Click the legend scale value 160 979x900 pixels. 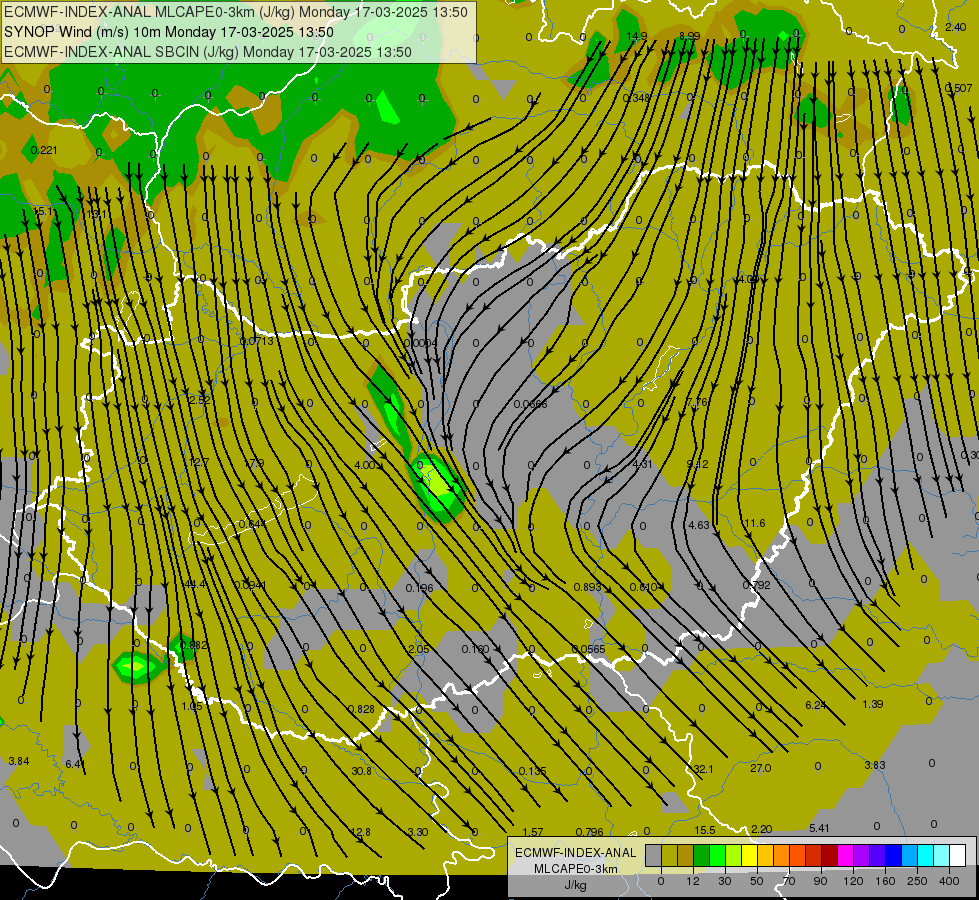tap(885, 881)
